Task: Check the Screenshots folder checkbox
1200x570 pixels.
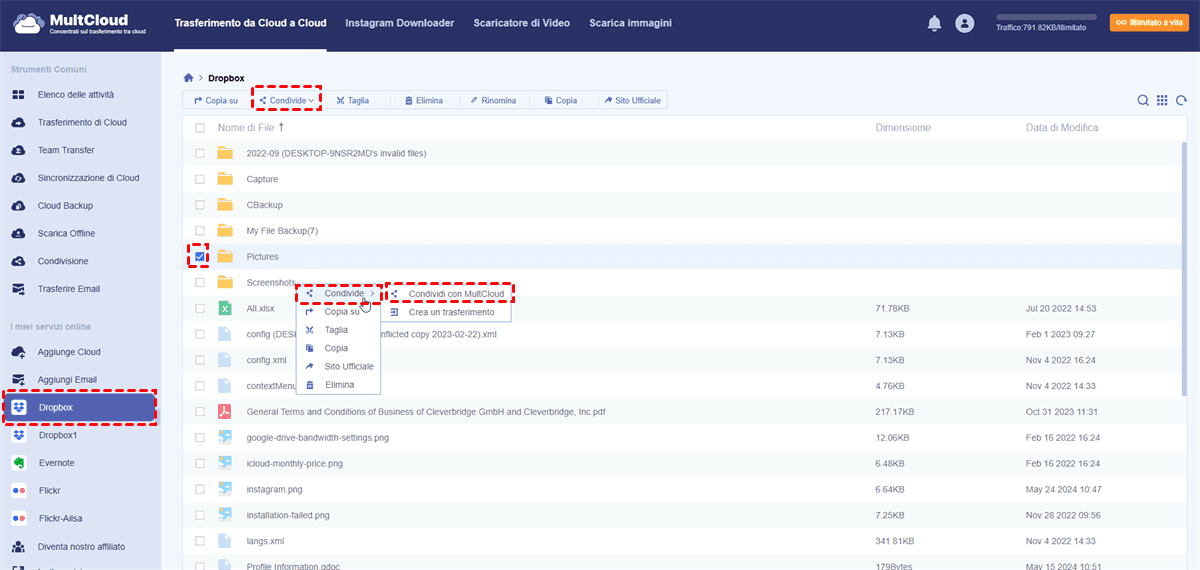Action: pyautogui.click(x=200, y=283)
